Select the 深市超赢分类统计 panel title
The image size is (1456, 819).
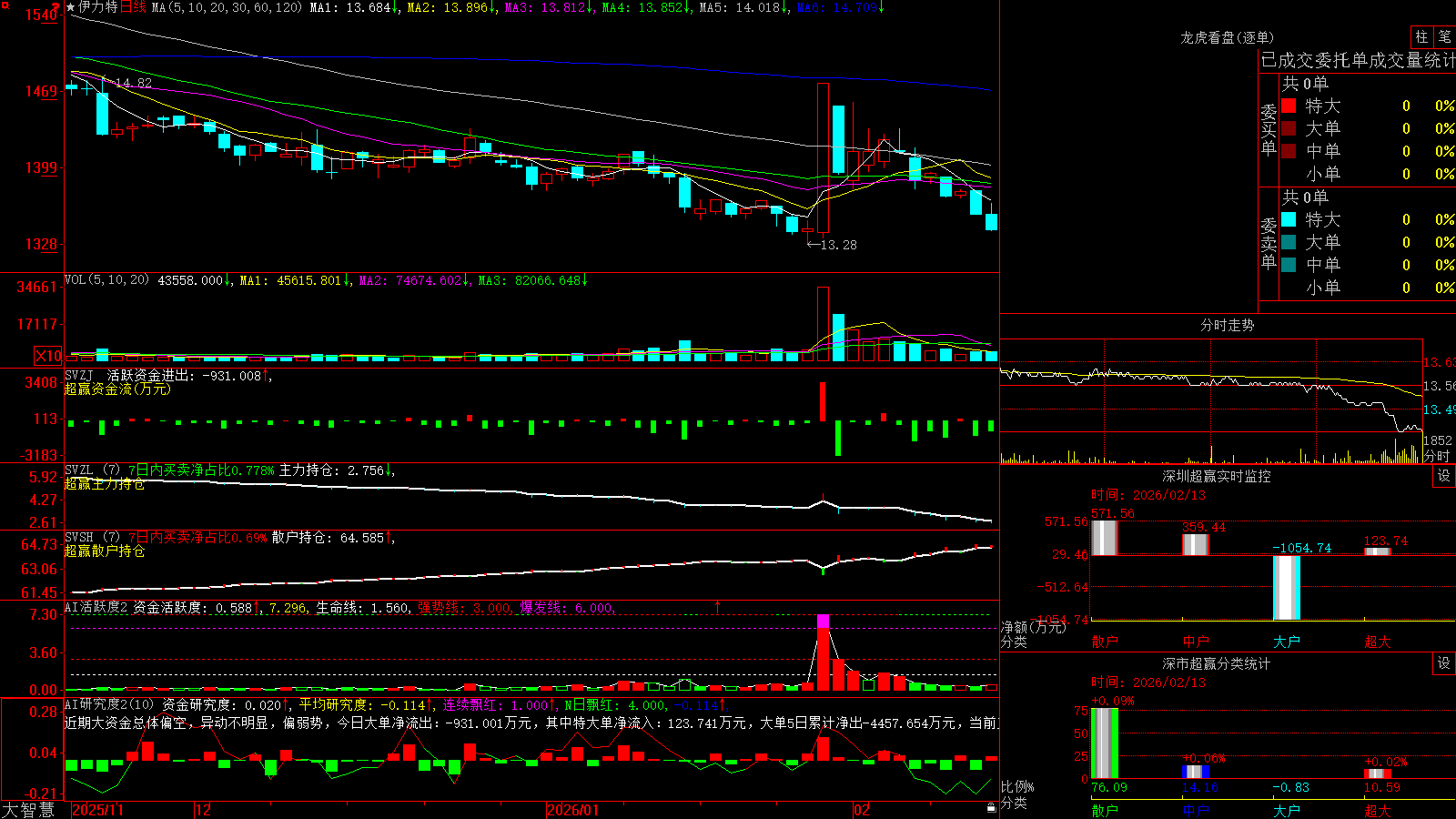[1216, 663]
